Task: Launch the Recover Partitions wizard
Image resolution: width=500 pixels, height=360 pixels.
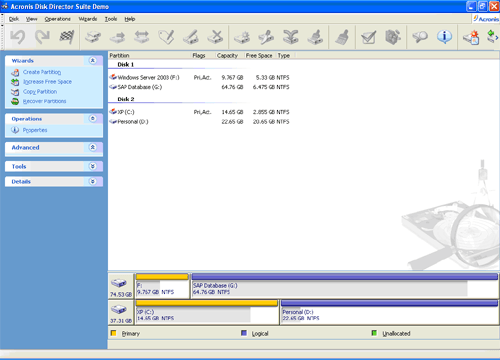Action: click(x=45, y=101)
